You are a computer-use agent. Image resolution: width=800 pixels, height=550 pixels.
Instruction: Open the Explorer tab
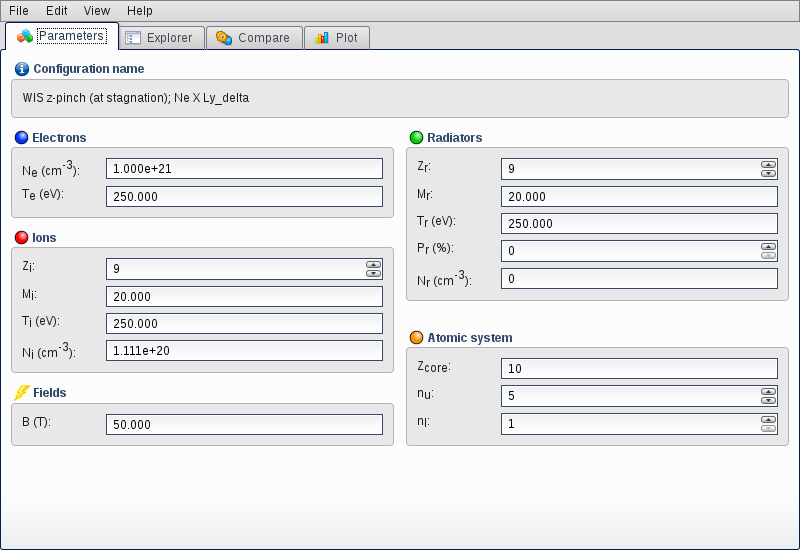pos(160,38)
